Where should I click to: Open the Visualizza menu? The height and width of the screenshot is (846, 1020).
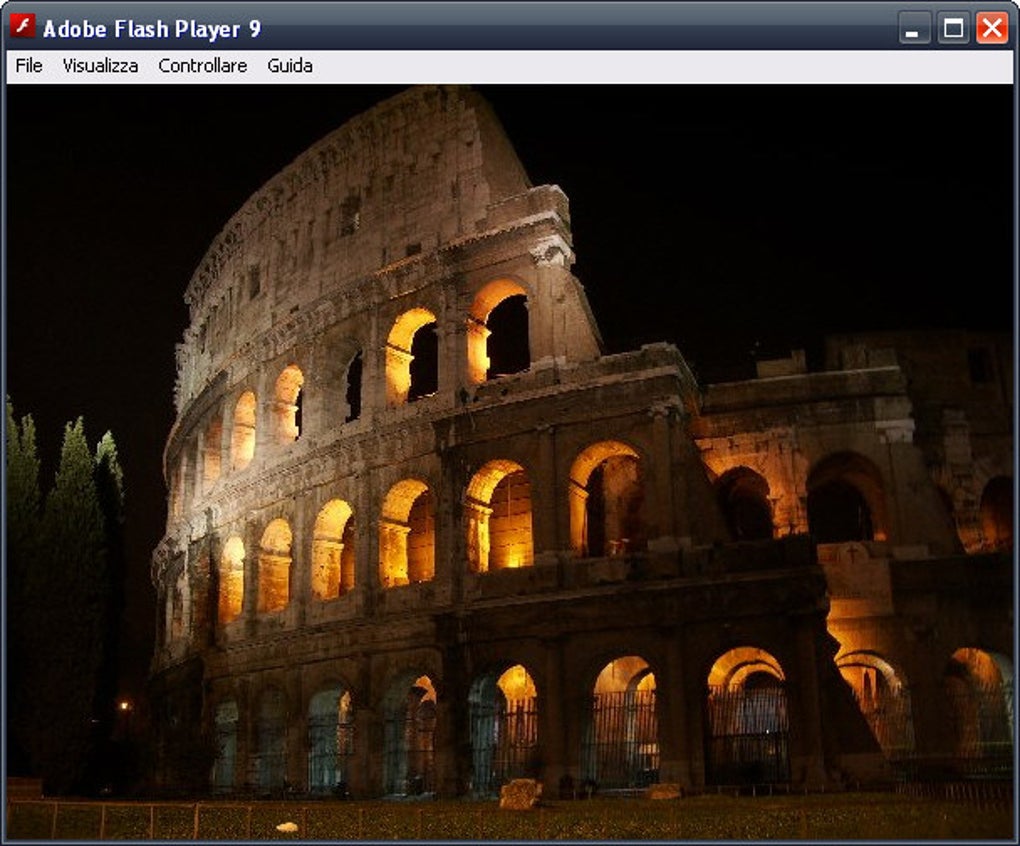click(x=100, y=66)
